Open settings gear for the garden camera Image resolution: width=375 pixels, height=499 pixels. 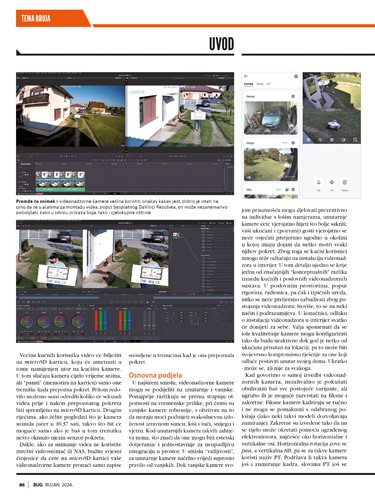tap(293, 143)
